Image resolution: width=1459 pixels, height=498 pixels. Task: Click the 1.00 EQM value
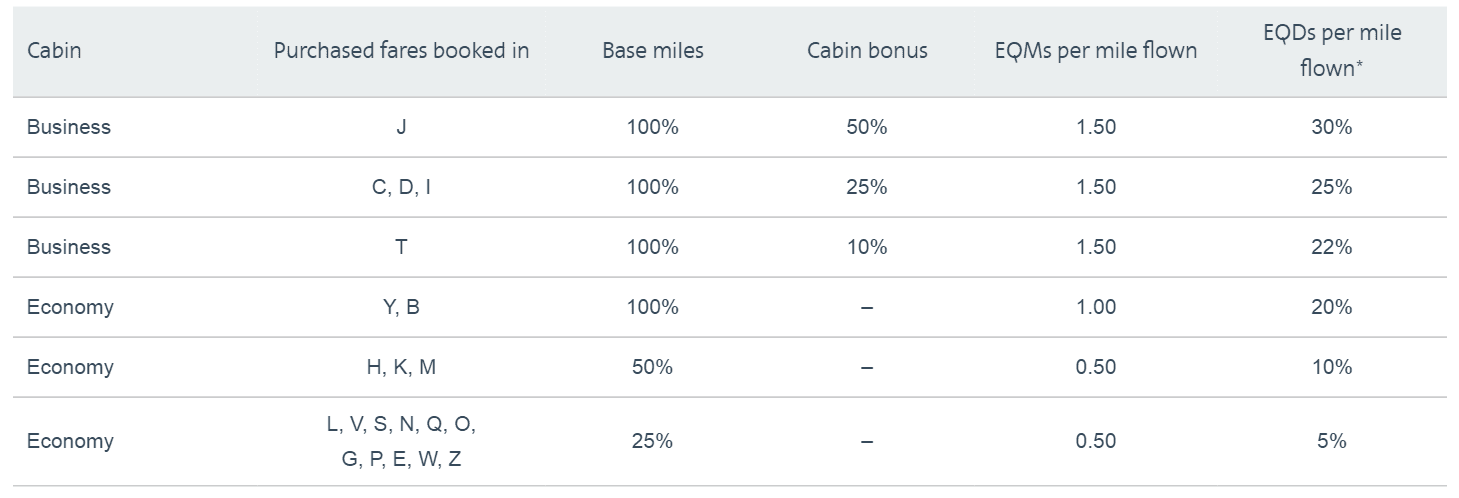tap(1096, 307)
